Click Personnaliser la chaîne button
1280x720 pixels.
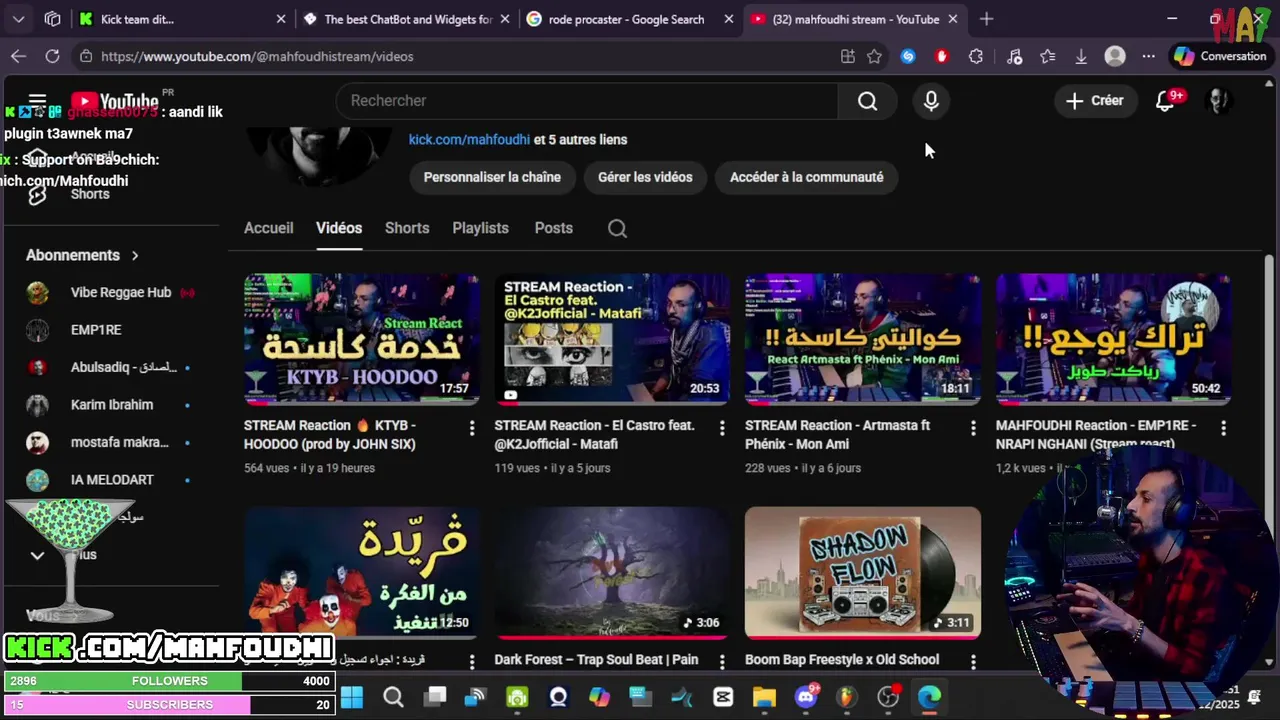pyautogui.click(x=492, y=177)
